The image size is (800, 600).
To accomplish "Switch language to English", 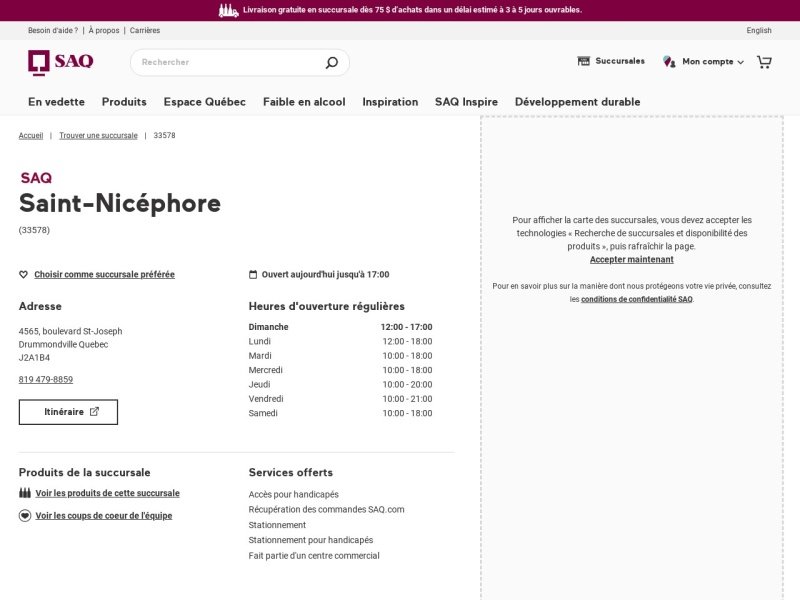I will point(759,30).
